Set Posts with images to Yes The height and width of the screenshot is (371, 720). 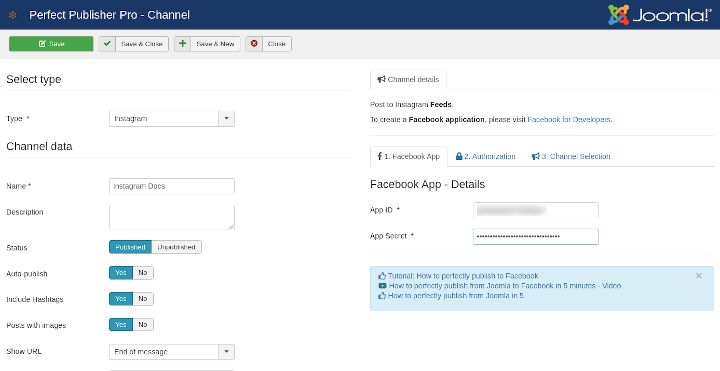tap(121, 325)
